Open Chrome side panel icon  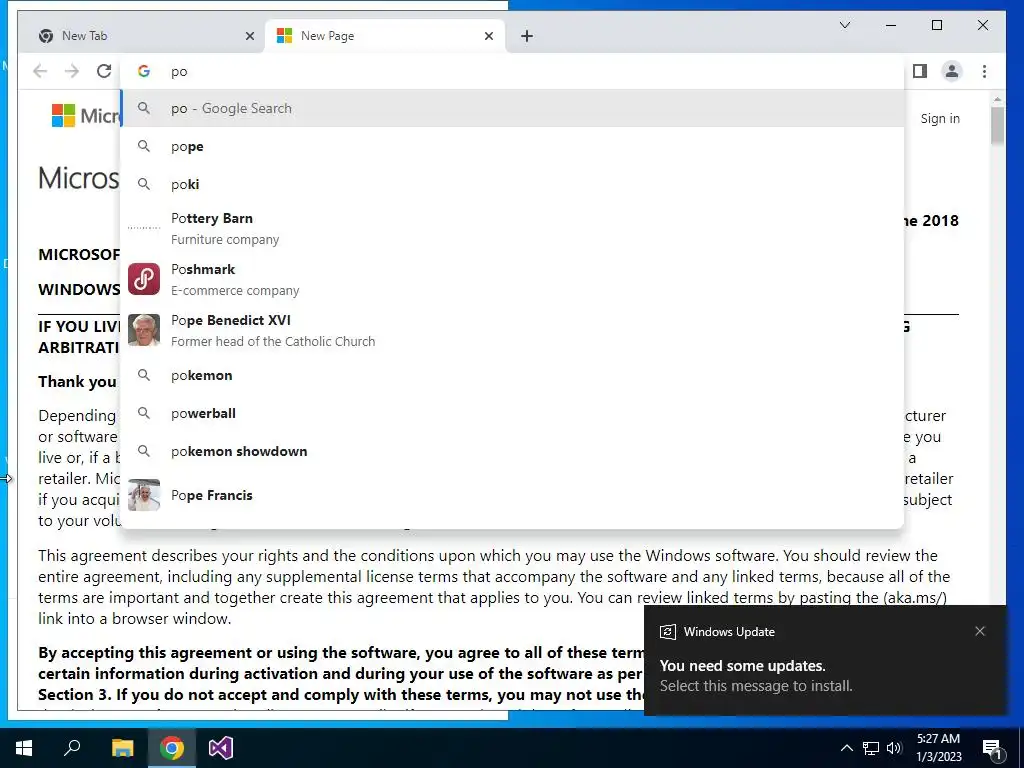[x=920, y=71]
